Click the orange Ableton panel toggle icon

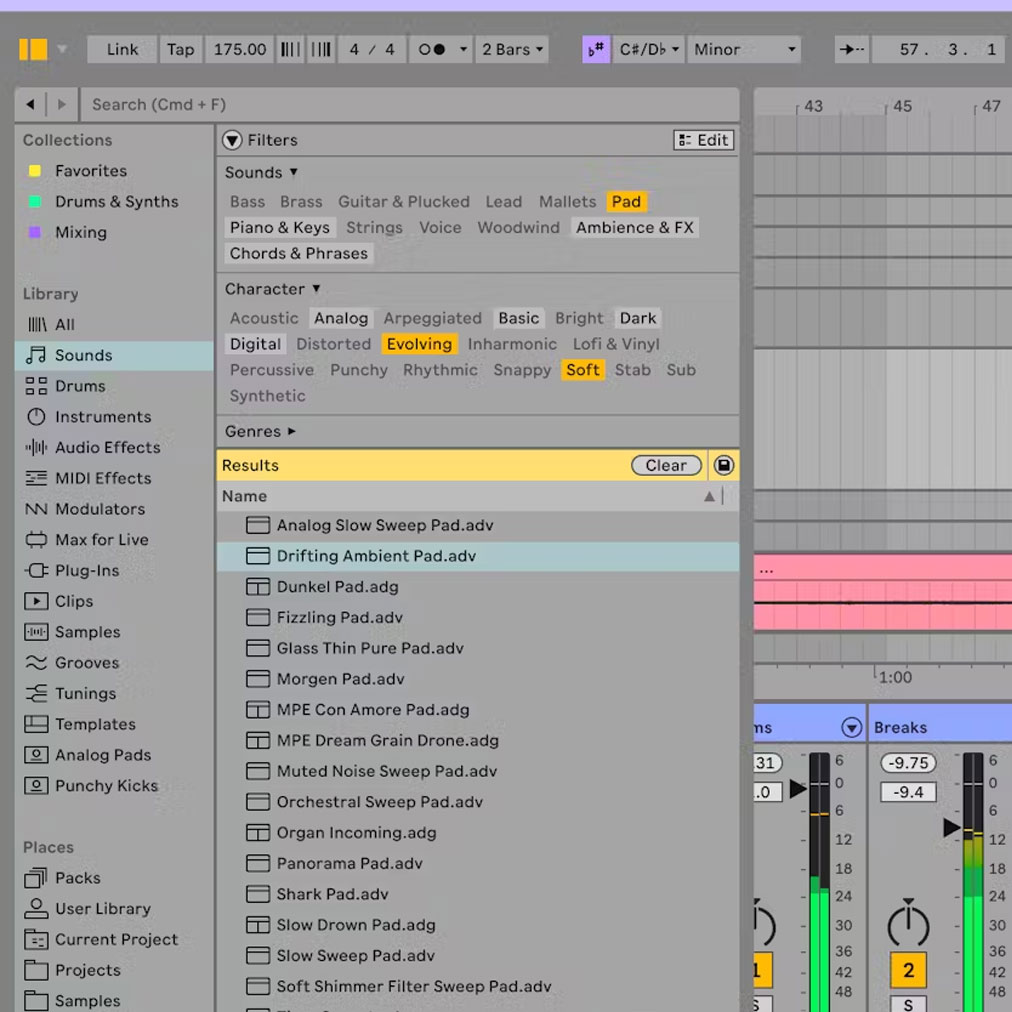coord(33,49)
